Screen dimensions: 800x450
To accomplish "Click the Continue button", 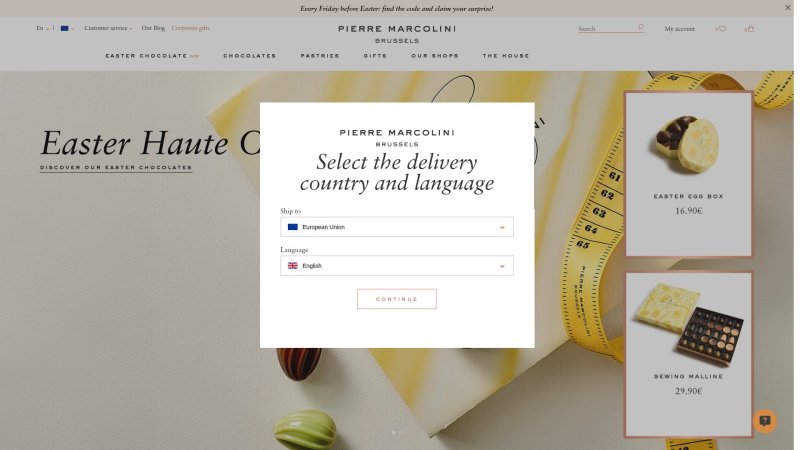I will point(396,299).
